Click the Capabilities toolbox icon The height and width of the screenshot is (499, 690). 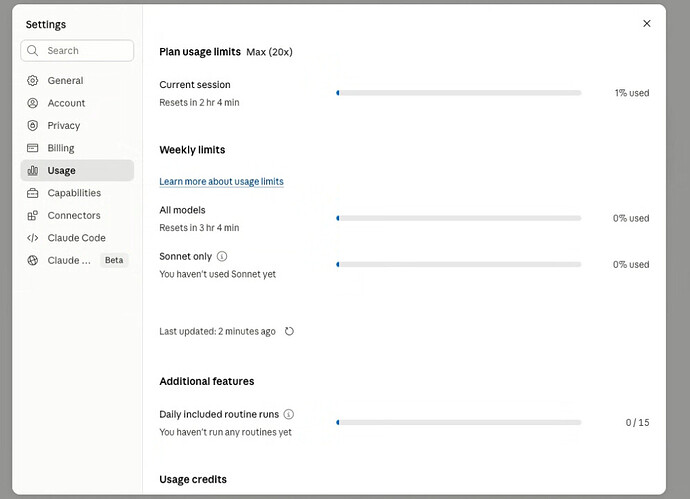[33, 193]
